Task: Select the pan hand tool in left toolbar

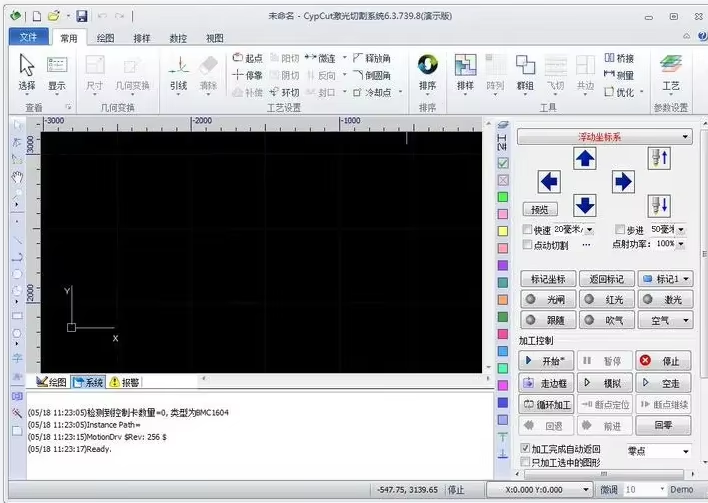Action: 17,177
